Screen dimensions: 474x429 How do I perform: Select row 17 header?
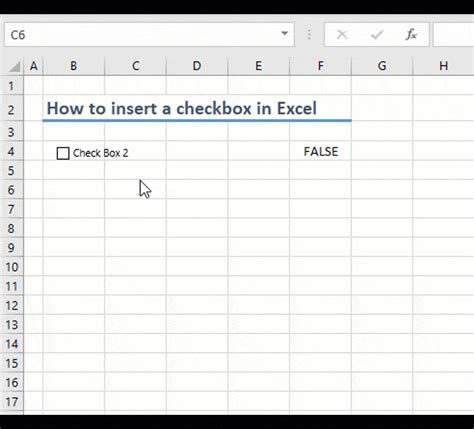point(12,402)
